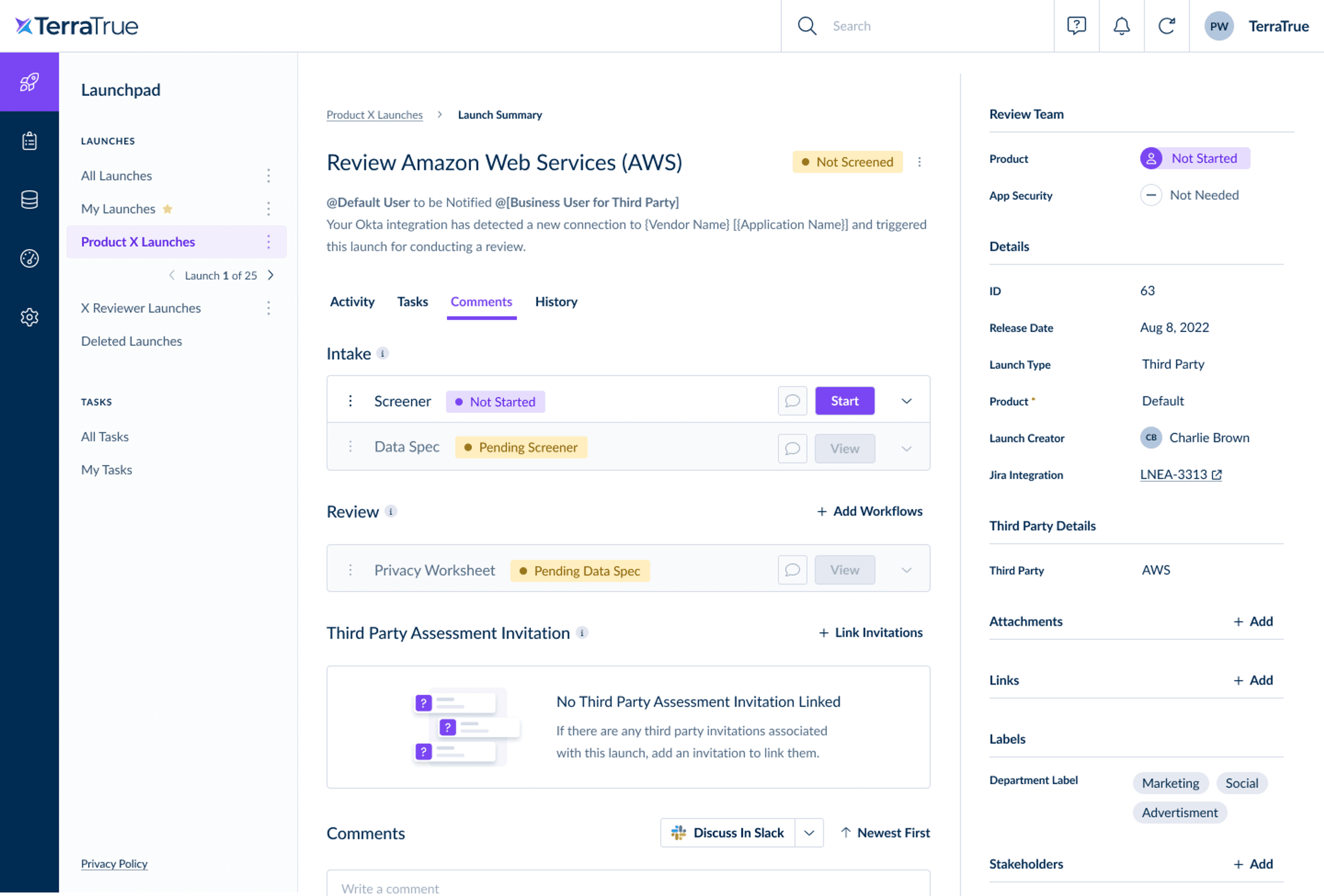
Task: Add an attachment
Action: tap(1253, 622)
